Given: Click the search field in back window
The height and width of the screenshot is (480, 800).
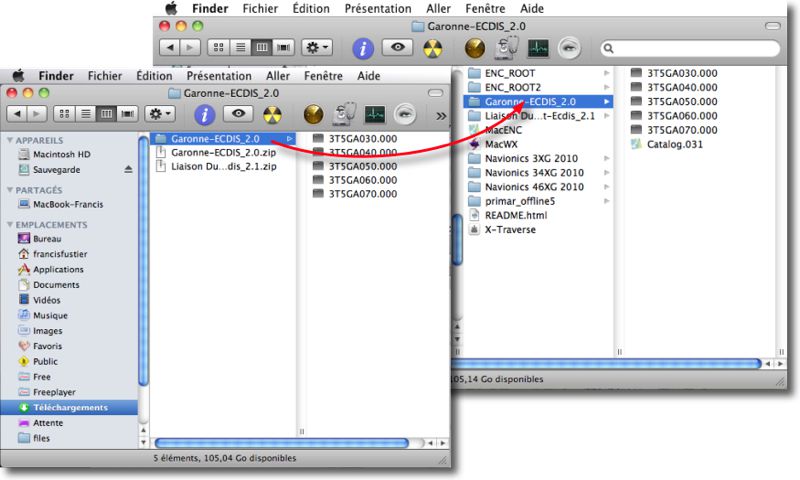Looking at the screenshot, I should coord(690,48).
